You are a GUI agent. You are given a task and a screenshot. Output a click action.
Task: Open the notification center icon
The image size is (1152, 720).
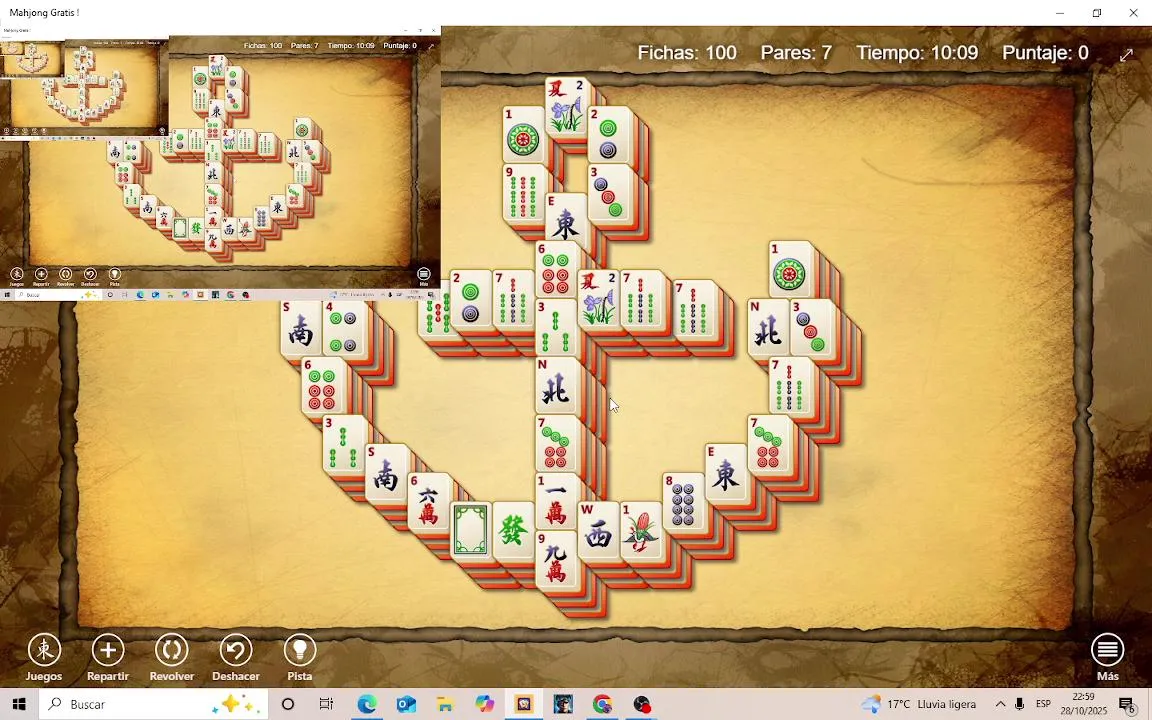[1128, 704]
